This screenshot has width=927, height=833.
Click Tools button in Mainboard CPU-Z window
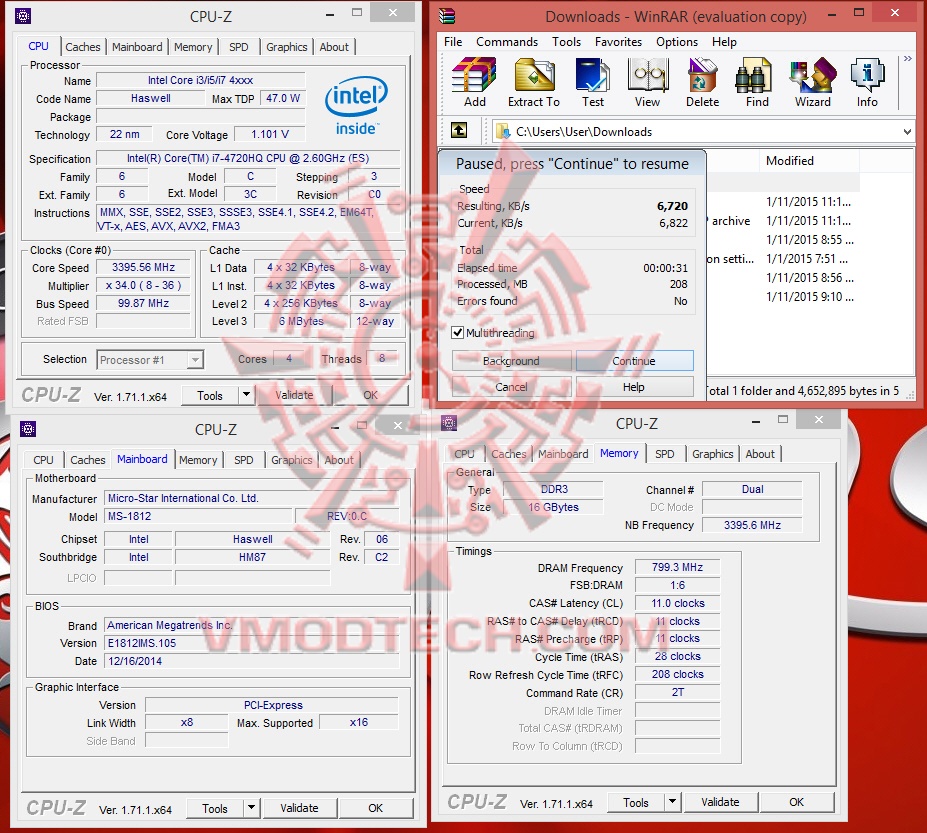pos(215,808)
